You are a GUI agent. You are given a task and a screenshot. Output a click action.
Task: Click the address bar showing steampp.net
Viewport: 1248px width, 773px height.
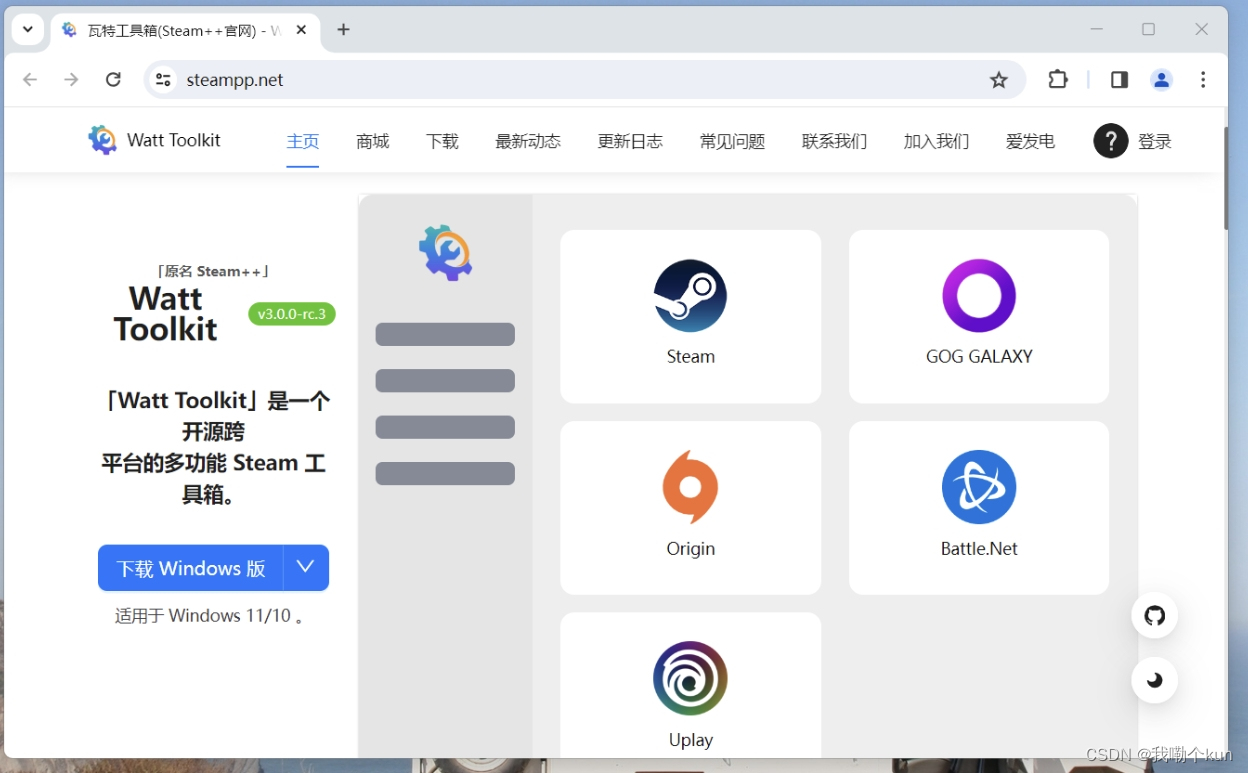[585, 80]
